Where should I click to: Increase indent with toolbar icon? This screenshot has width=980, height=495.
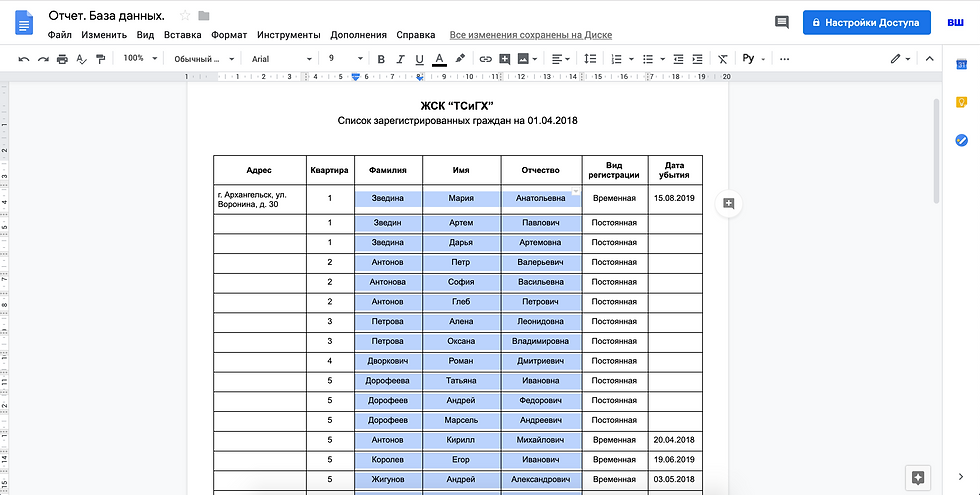[698, 59]
